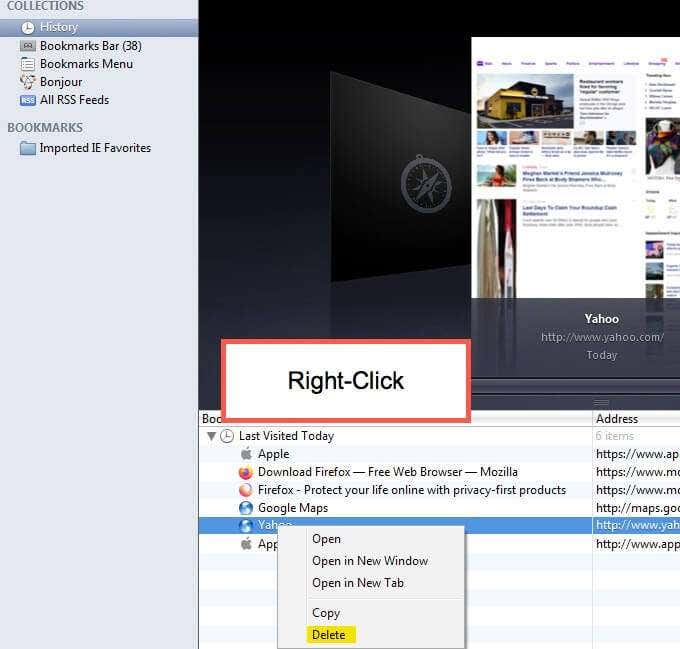Click the www.yahoo.com URL under preview
Screen dimensions: 680x649
602,337
